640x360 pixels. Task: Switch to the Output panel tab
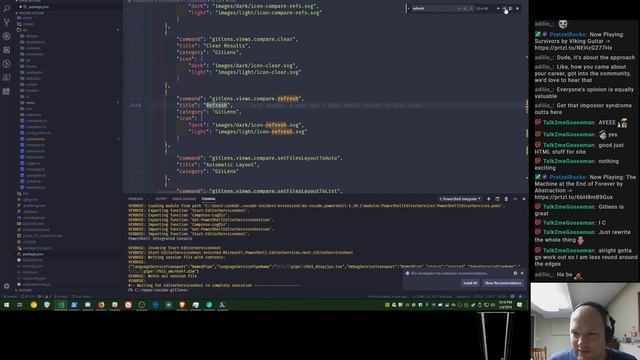coord(161,199)
